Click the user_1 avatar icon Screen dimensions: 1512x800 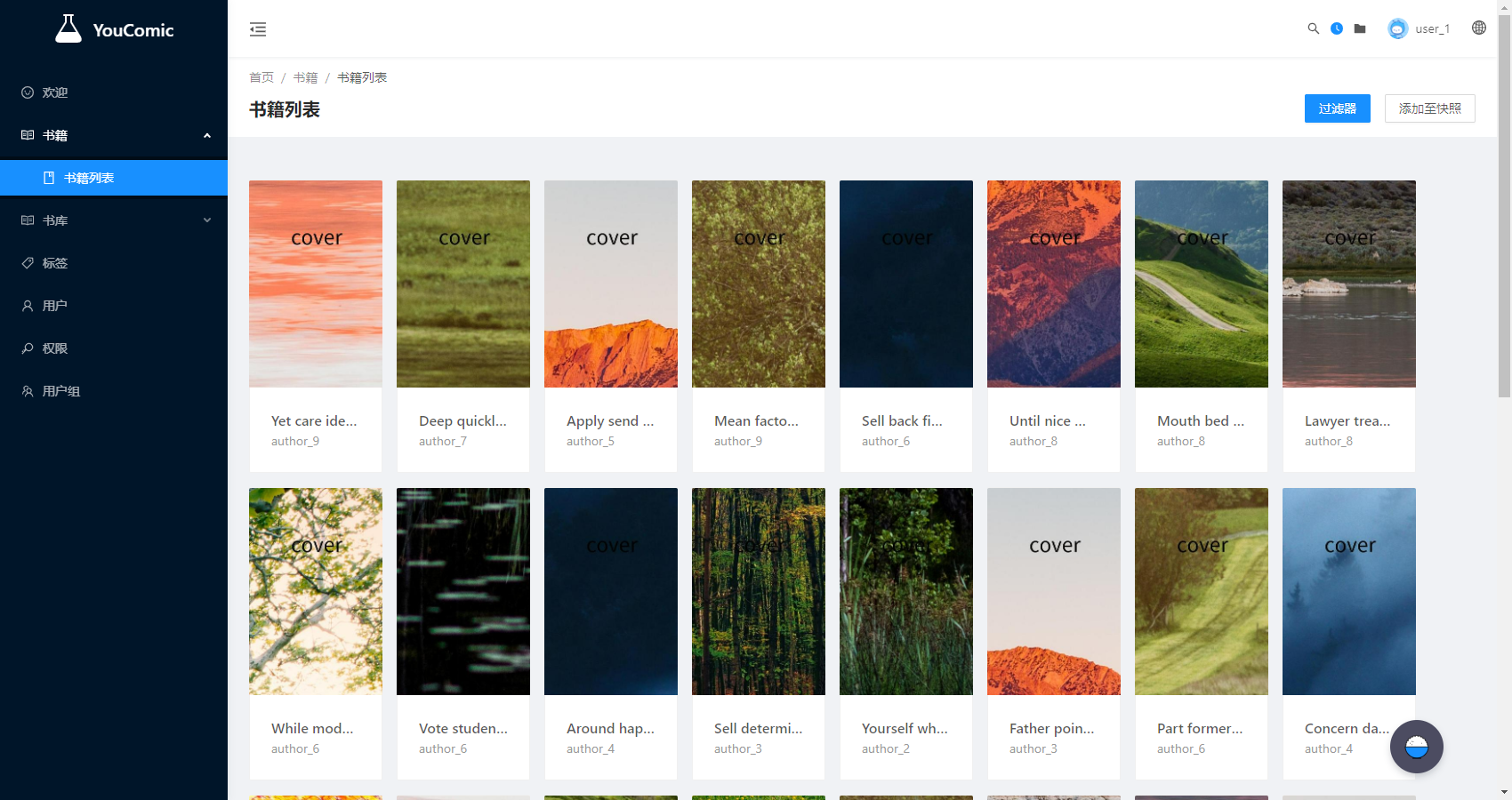(1397, 28)
